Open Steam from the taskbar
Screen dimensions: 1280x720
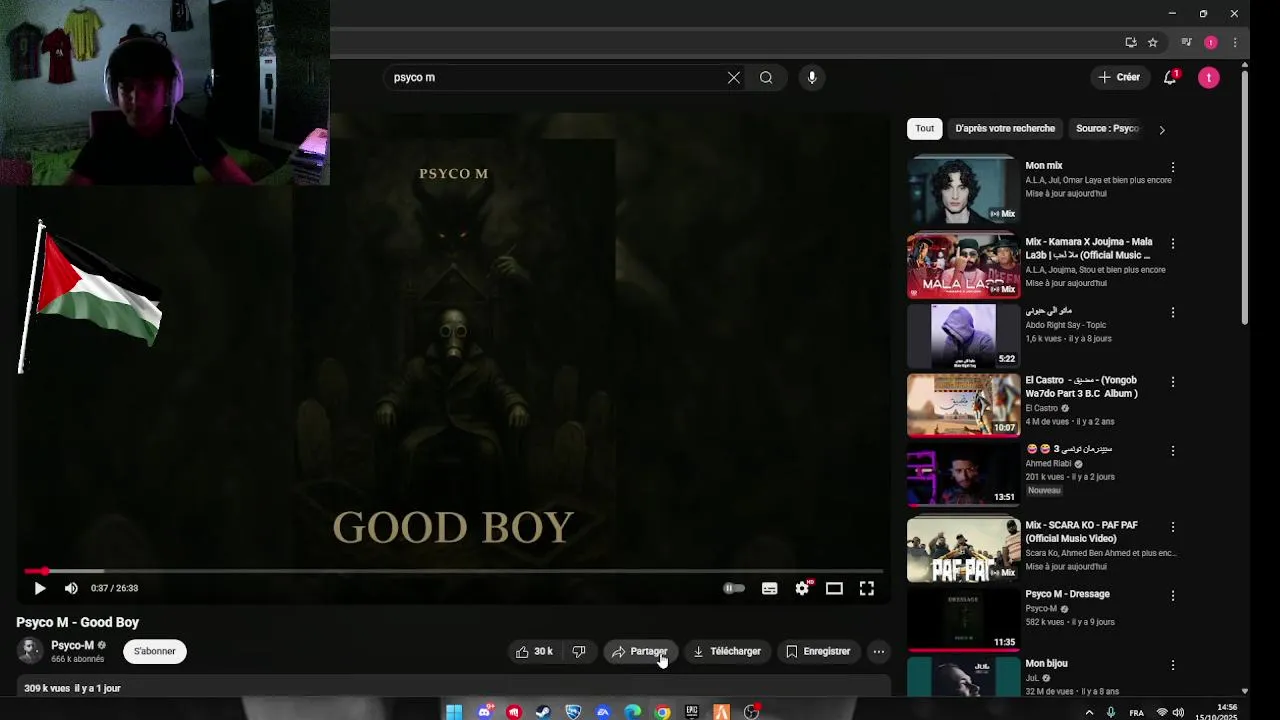point(543,712)
